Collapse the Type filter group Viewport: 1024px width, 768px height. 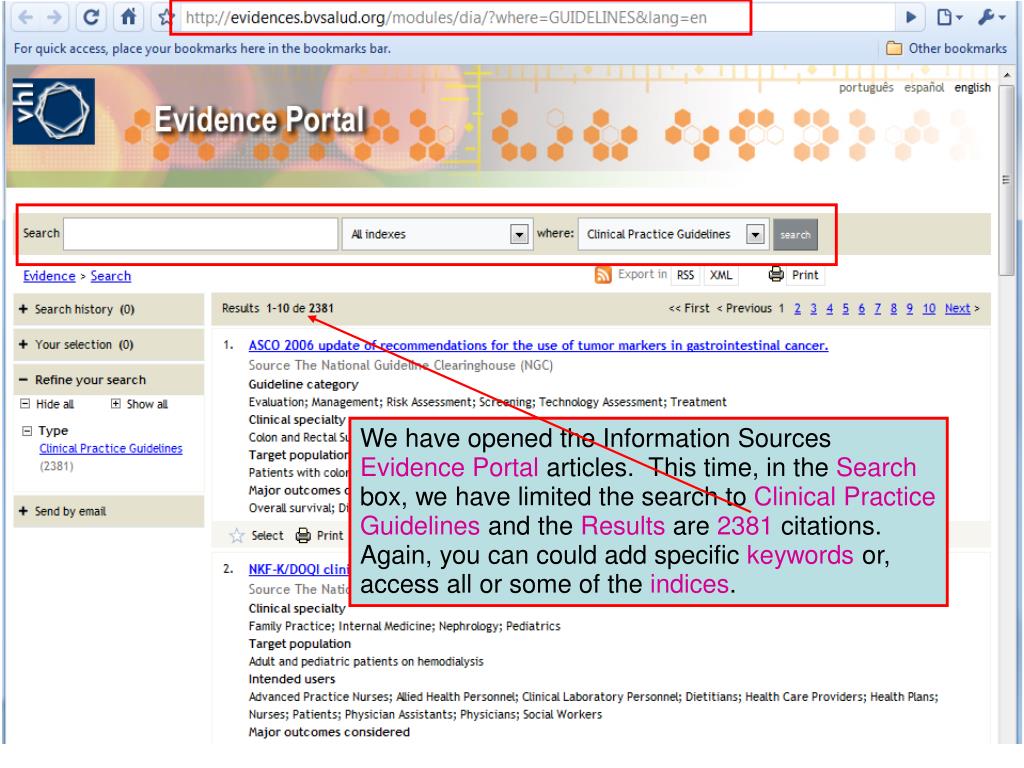(x=27, y=431)
